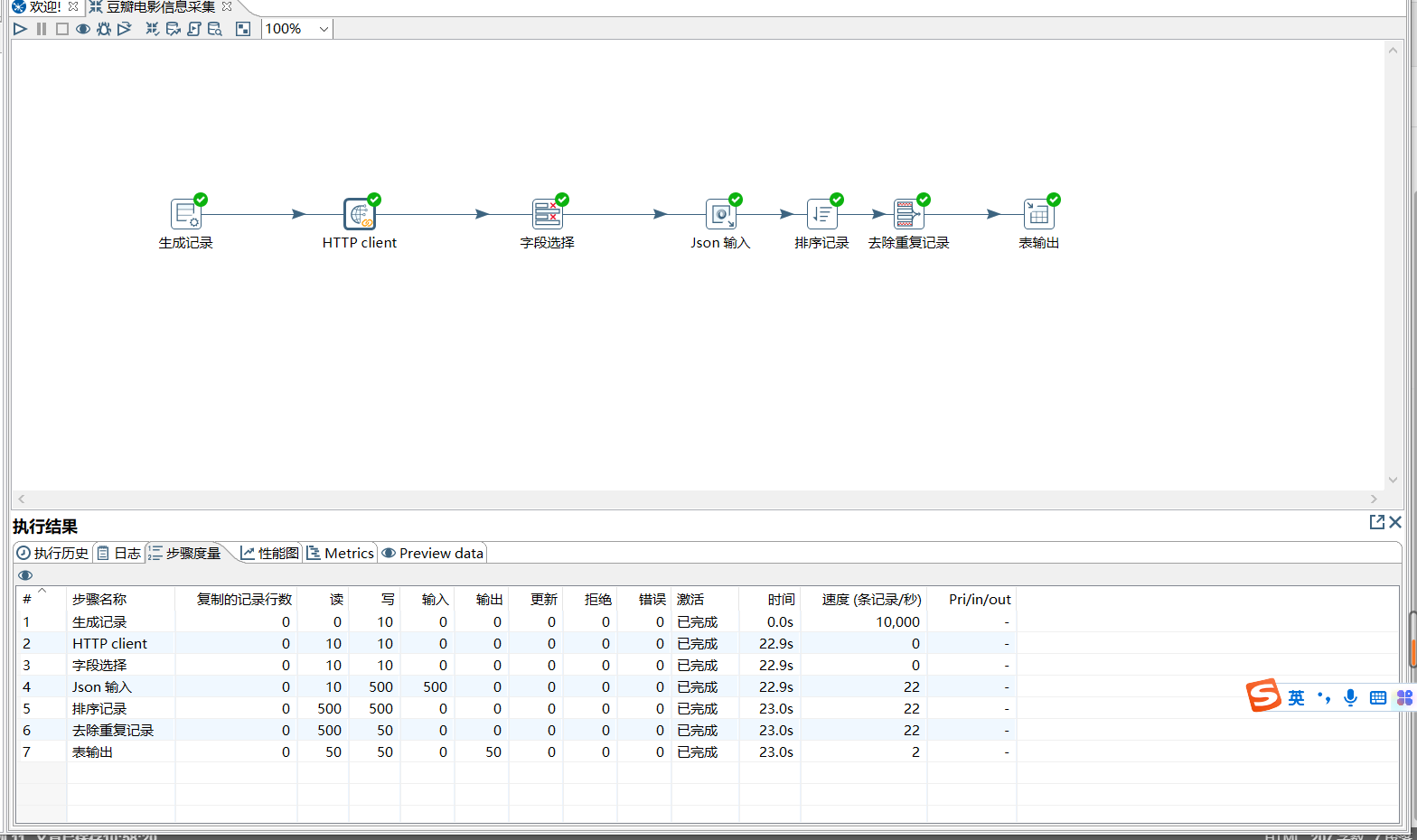Screen dimensions: 1417x840
Task: Select the 字段选择 row in the metrics table
Action: [x=516, y=665]
